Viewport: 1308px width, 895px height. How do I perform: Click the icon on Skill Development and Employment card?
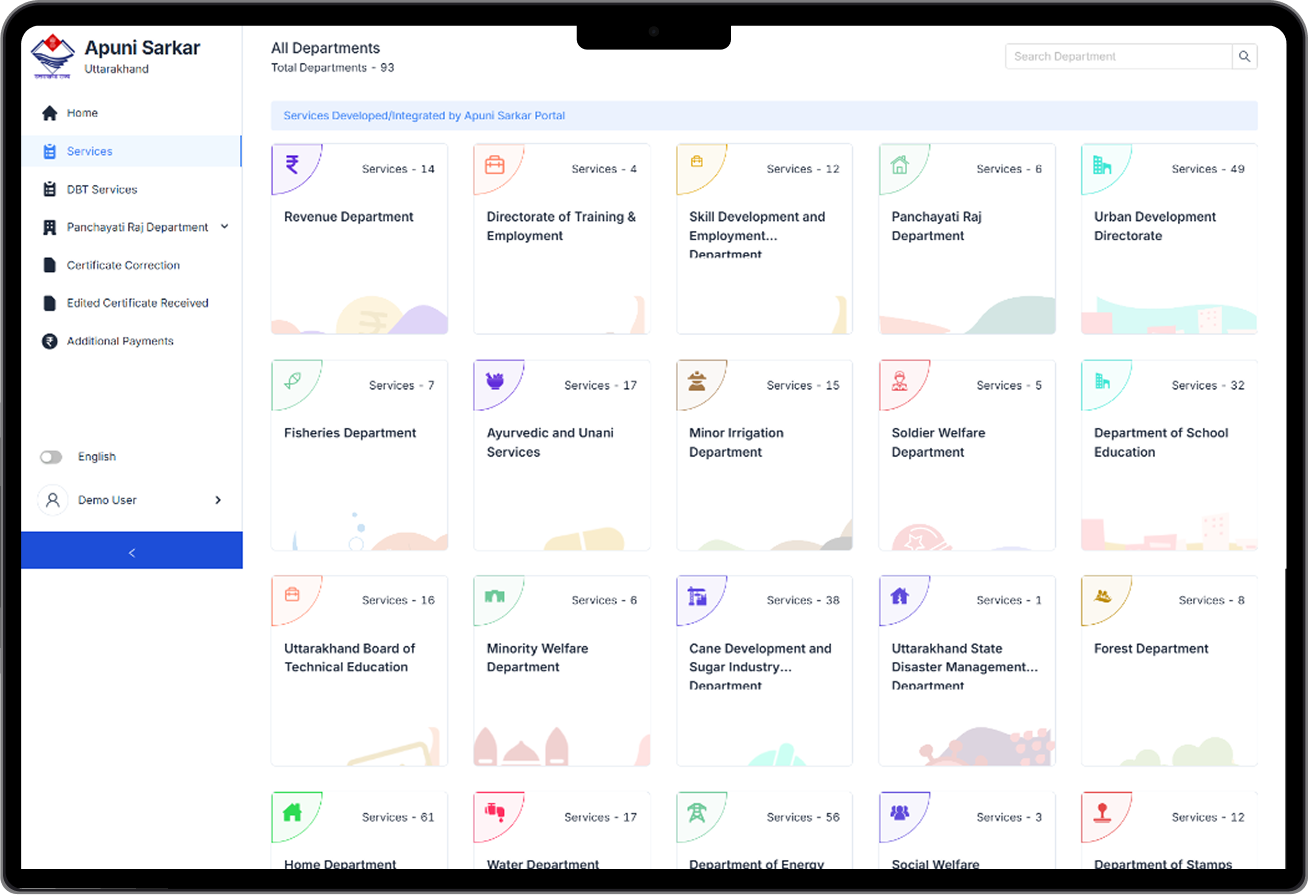click(x=697, y=161)
